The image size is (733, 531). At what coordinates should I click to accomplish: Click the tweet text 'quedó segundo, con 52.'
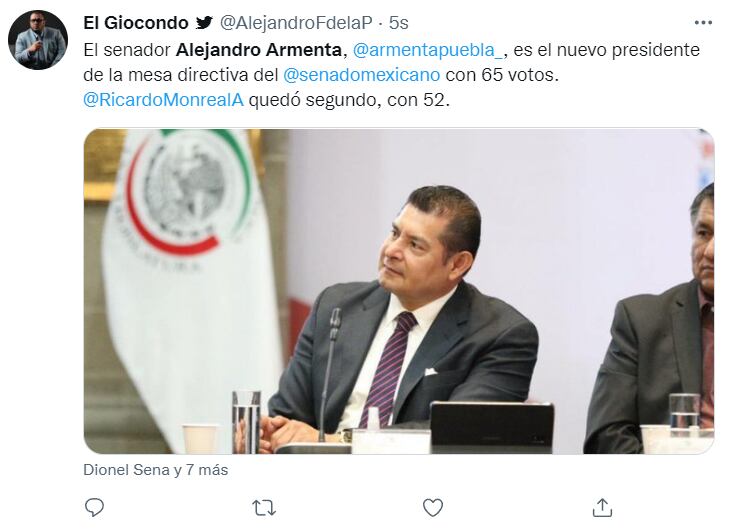click(349, 100)
